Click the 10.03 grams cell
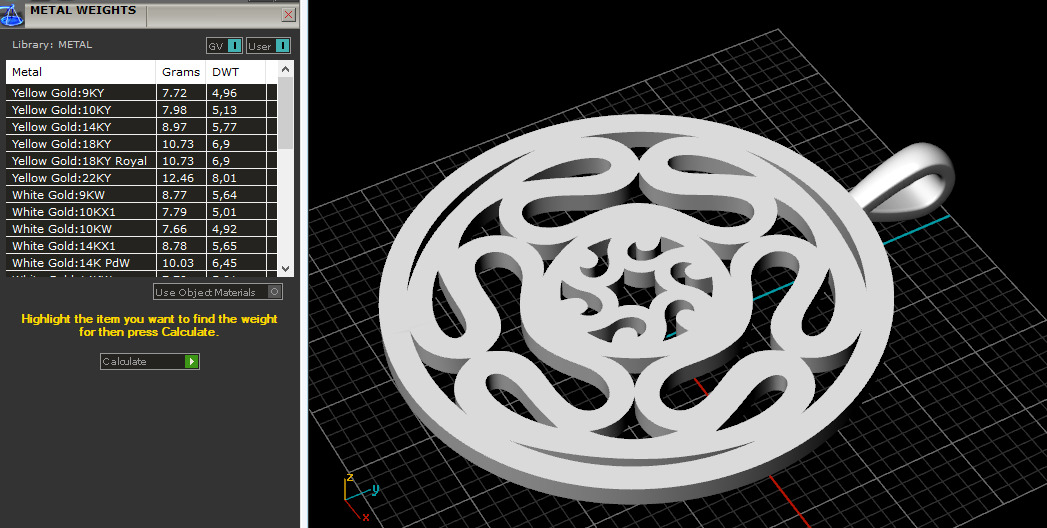 pos(181,263)
